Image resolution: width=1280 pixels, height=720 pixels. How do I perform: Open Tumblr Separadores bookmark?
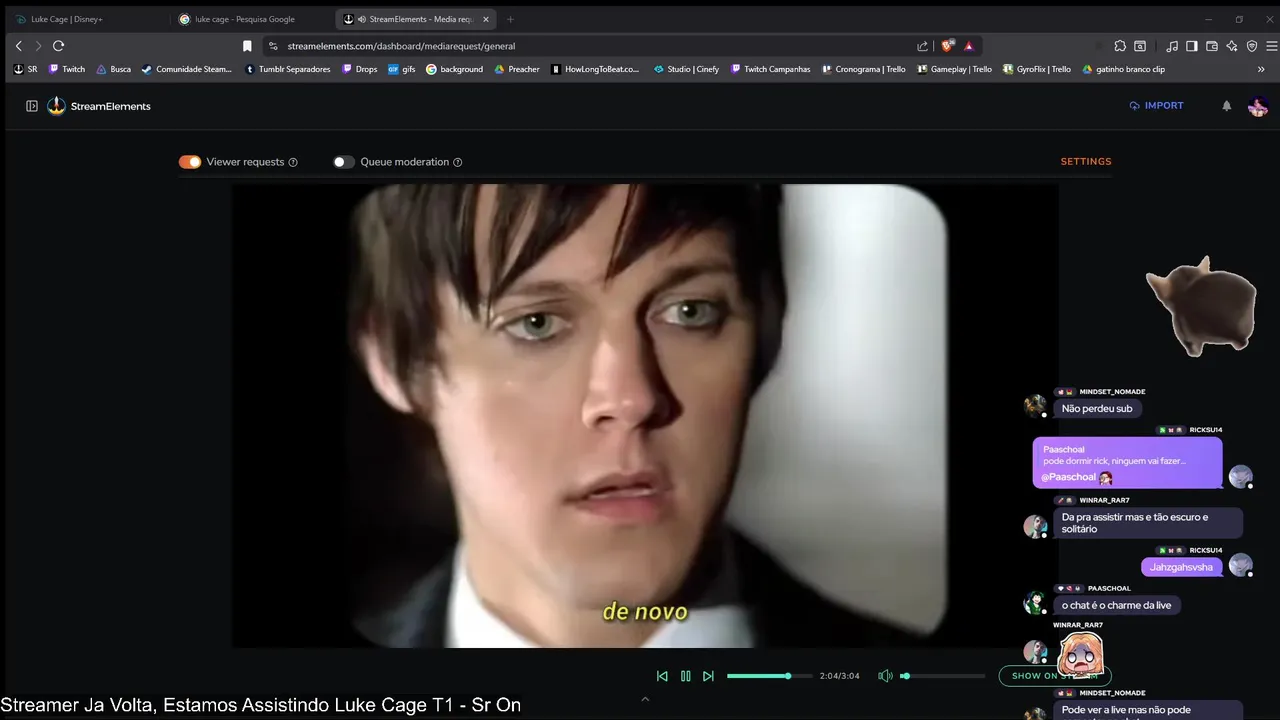(x=288, y=69)
